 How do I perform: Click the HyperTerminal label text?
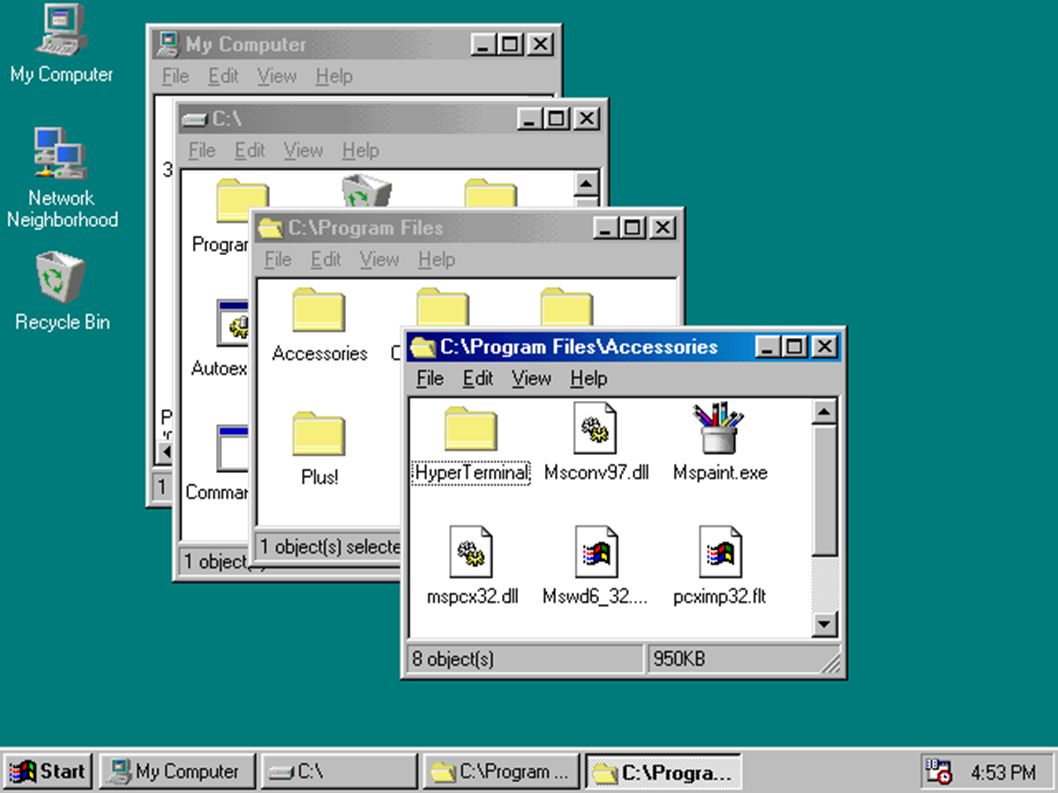(x=471, y=472)
